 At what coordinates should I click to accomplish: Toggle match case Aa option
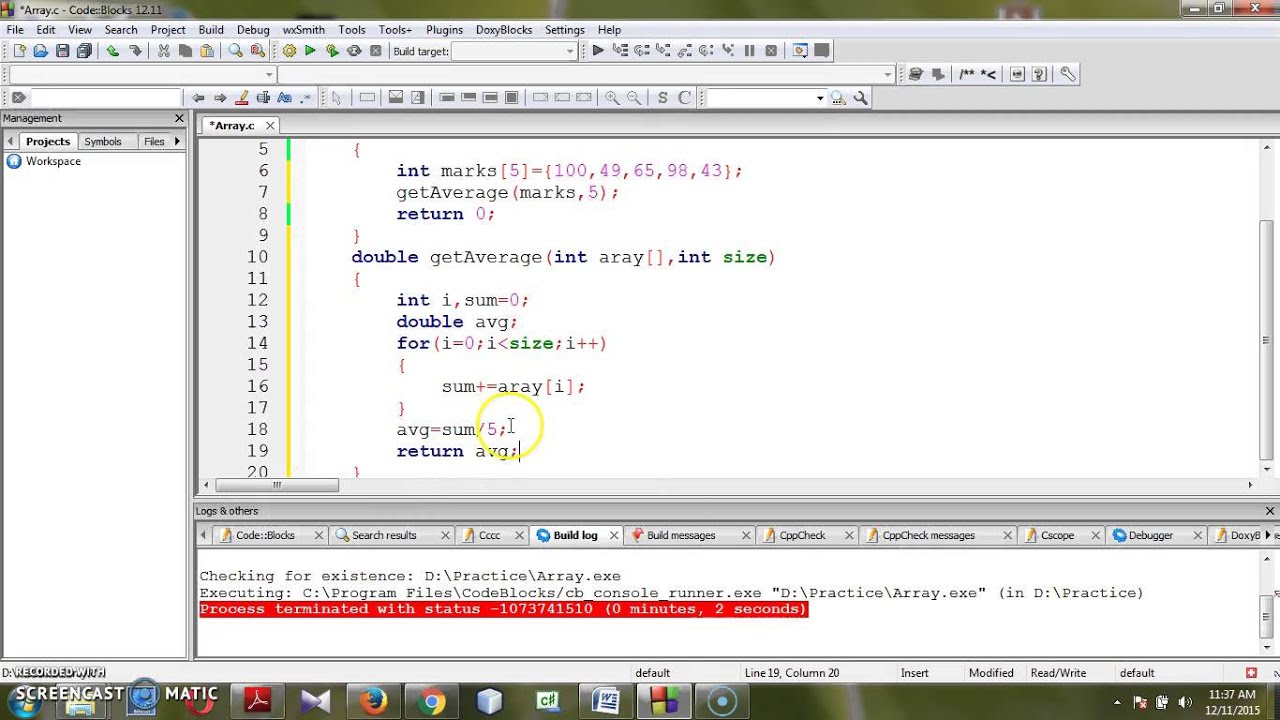point(284,98)
